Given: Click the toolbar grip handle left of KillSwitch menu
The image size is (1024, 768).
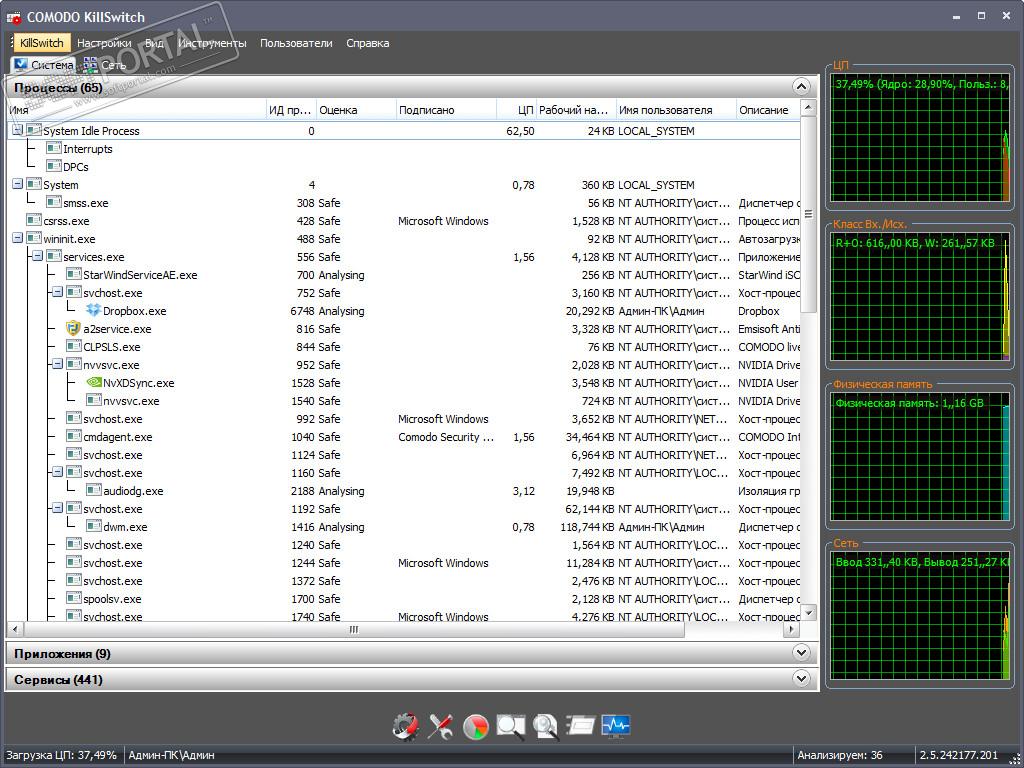Looking at the screenshot, I should point(11,43).
